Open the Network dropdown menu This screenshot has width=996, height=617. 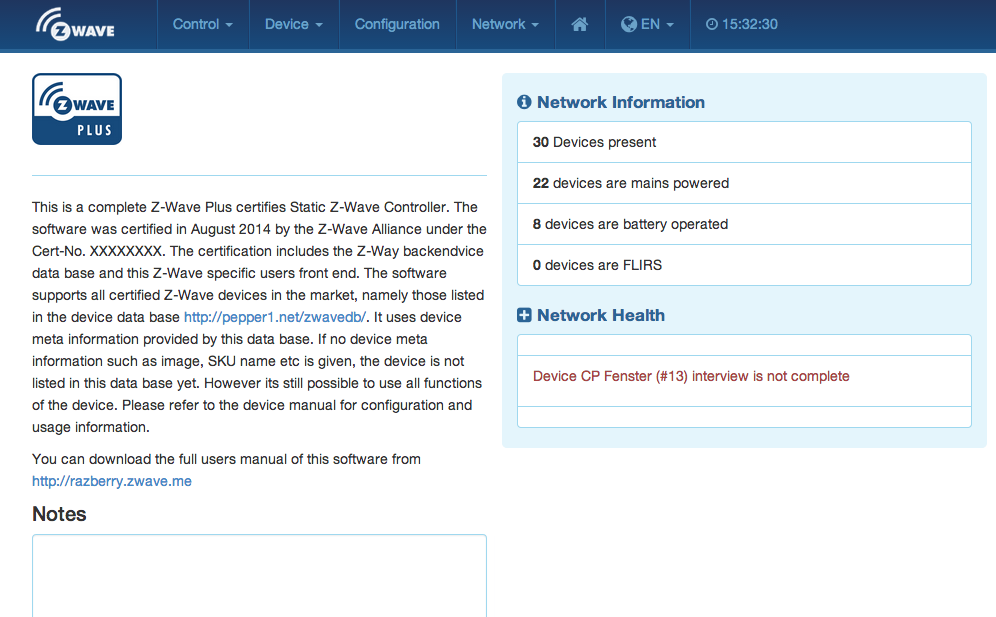(x=505, y=24)
